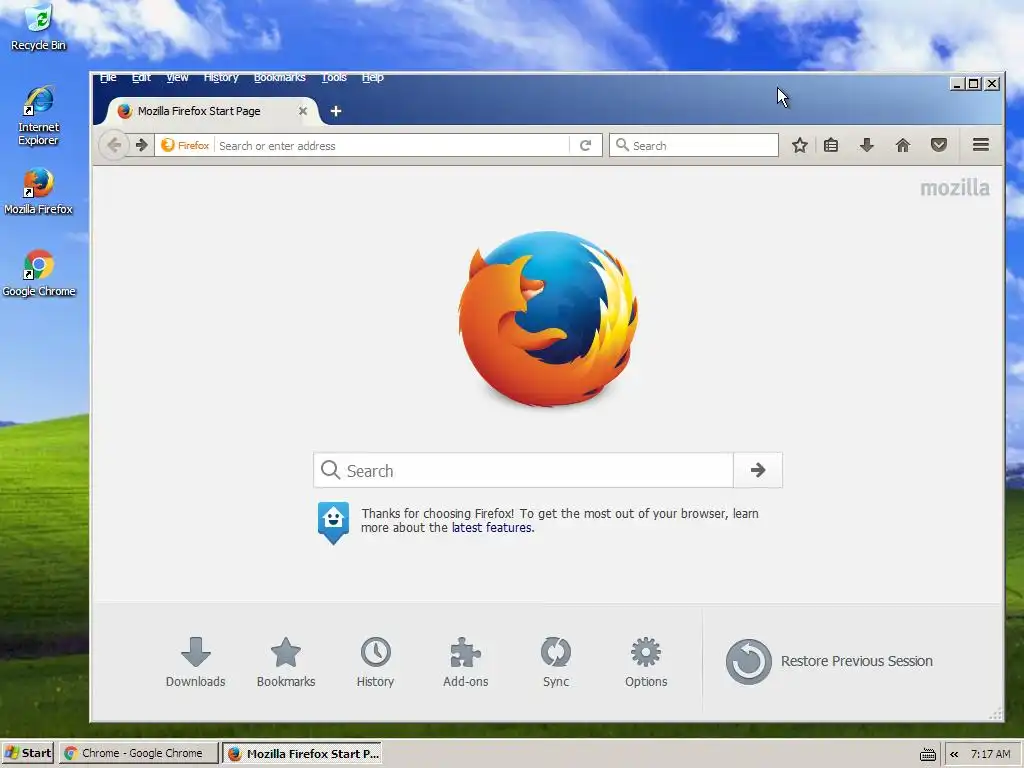
Task: Open the File menu in Firefox
Action: point(108,77)
